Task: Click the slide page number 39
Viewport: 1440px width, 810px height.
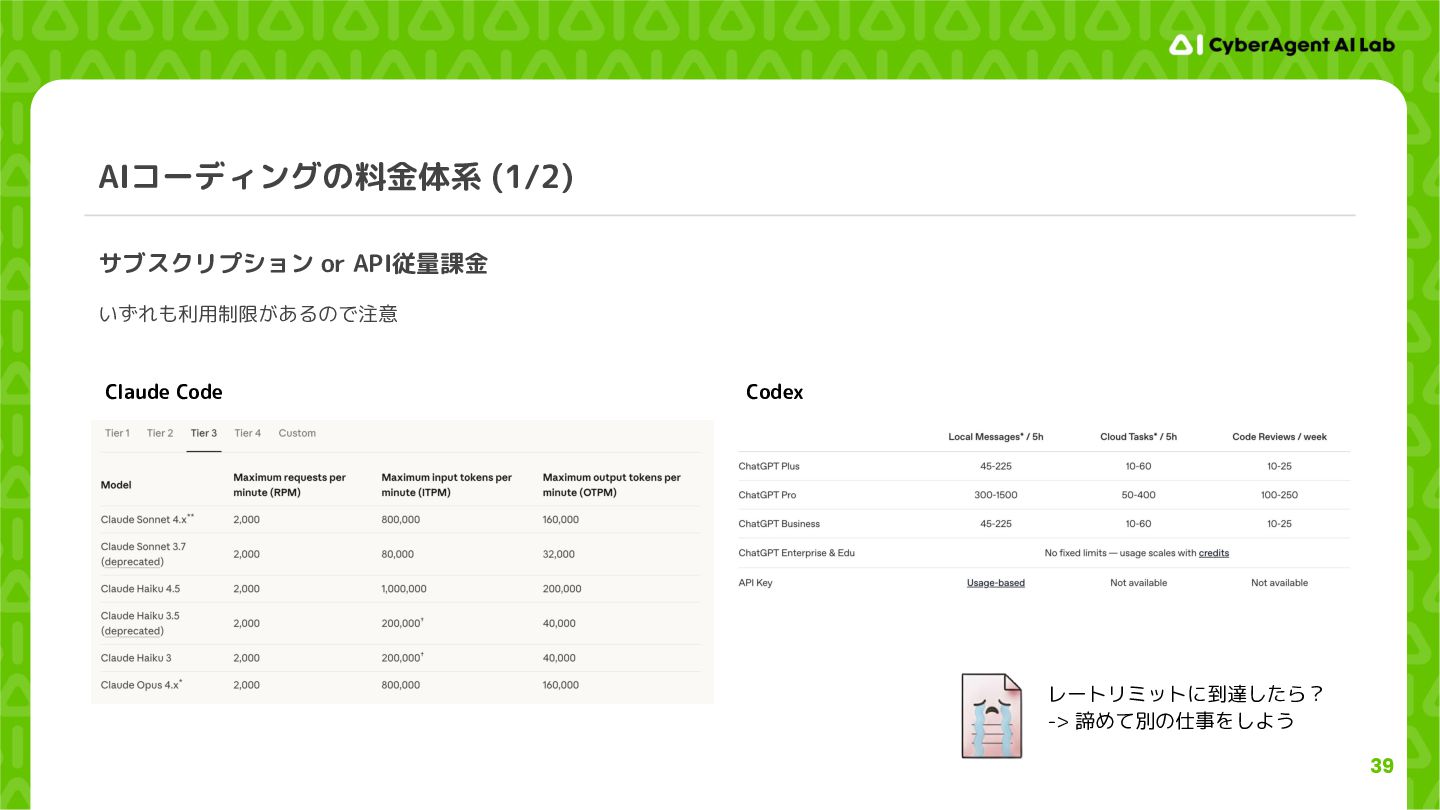Action: tap(1381, 766)
